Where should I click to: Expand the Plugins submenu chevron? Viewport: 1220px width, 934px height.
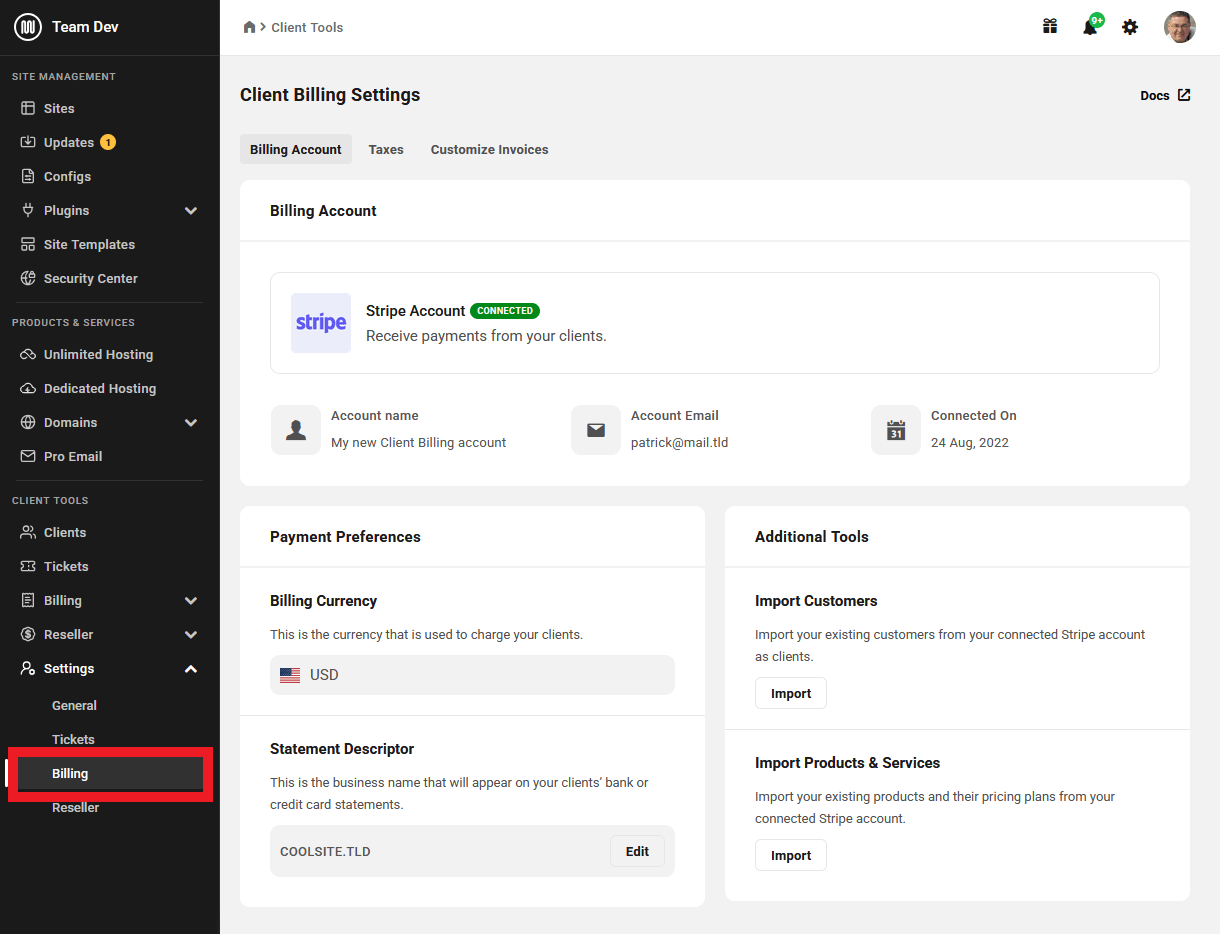191,210
